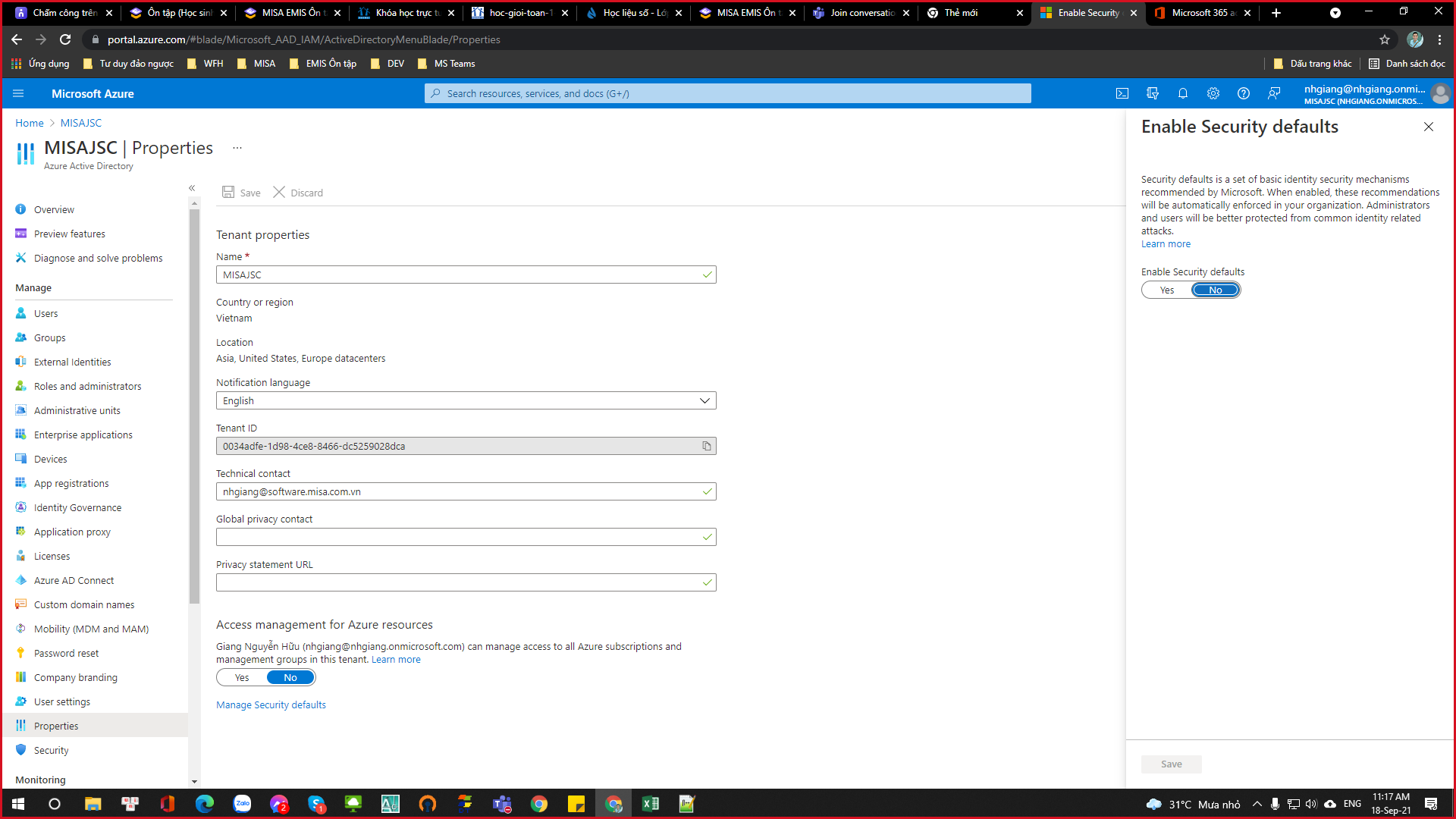Image resolution: width=1456 pixels, height=819 pixels.
Task: Click the help question mark icon
Action: point(1244,93)
